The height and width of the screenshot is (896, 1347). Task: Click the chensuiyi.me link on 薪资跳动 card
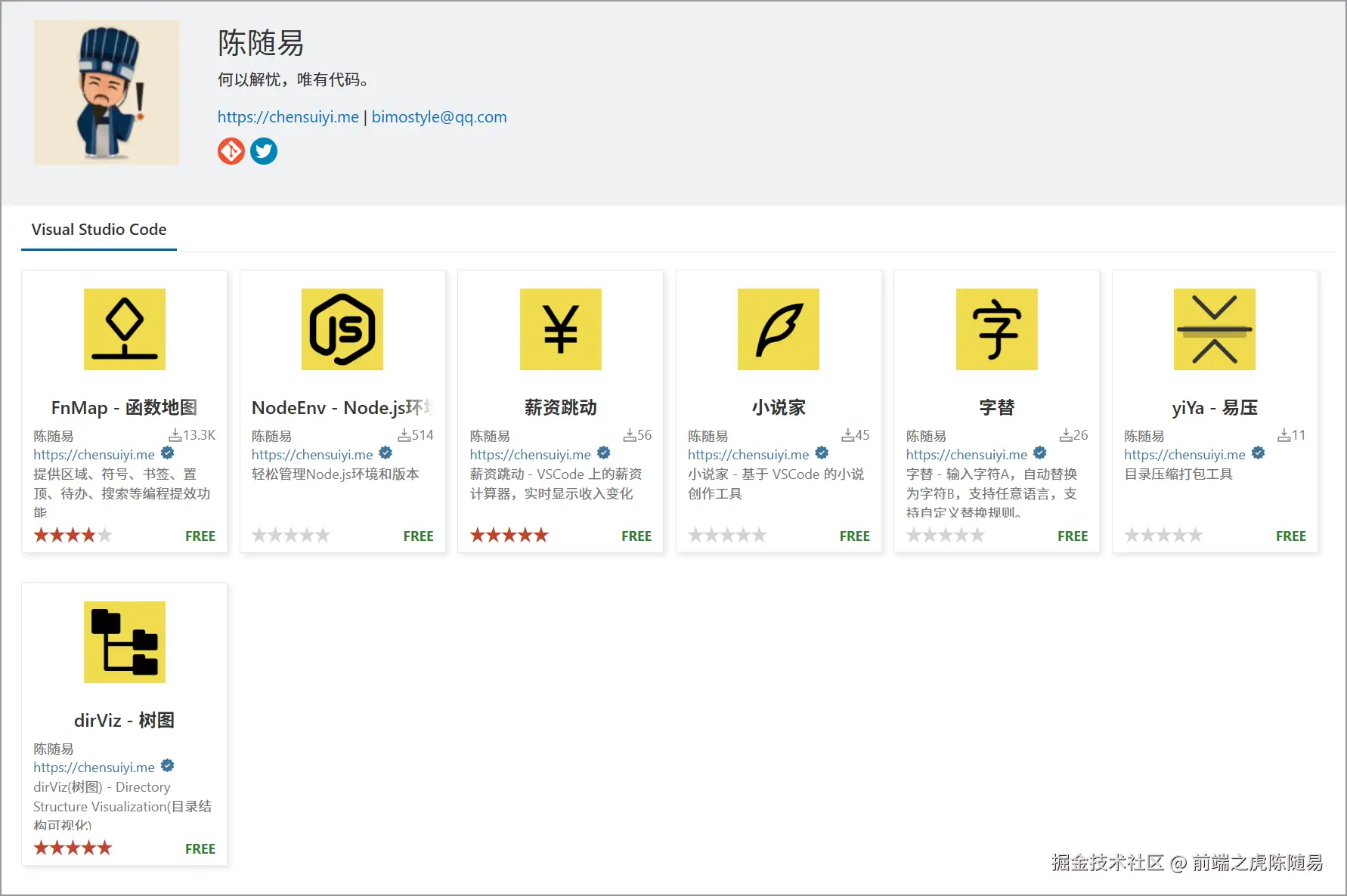[x=531, y=455]
